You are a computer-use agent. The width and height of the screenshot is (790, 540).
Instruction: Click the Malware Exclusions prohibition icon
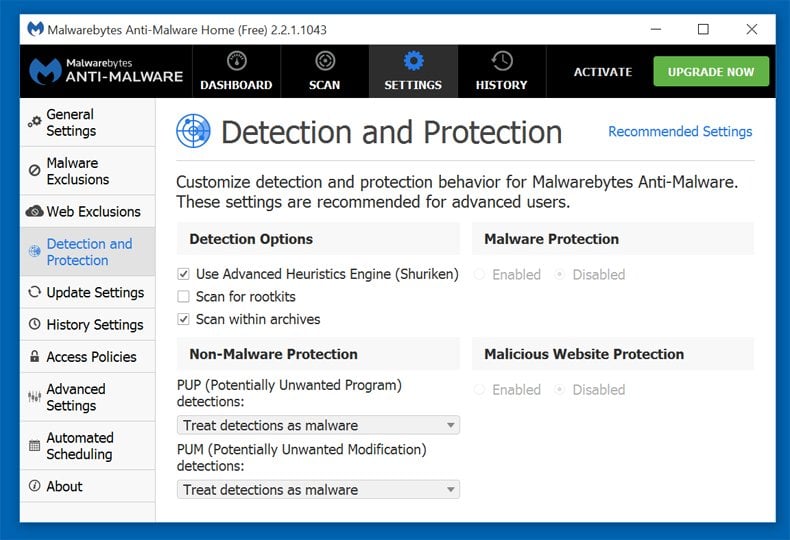coord(34,170)
